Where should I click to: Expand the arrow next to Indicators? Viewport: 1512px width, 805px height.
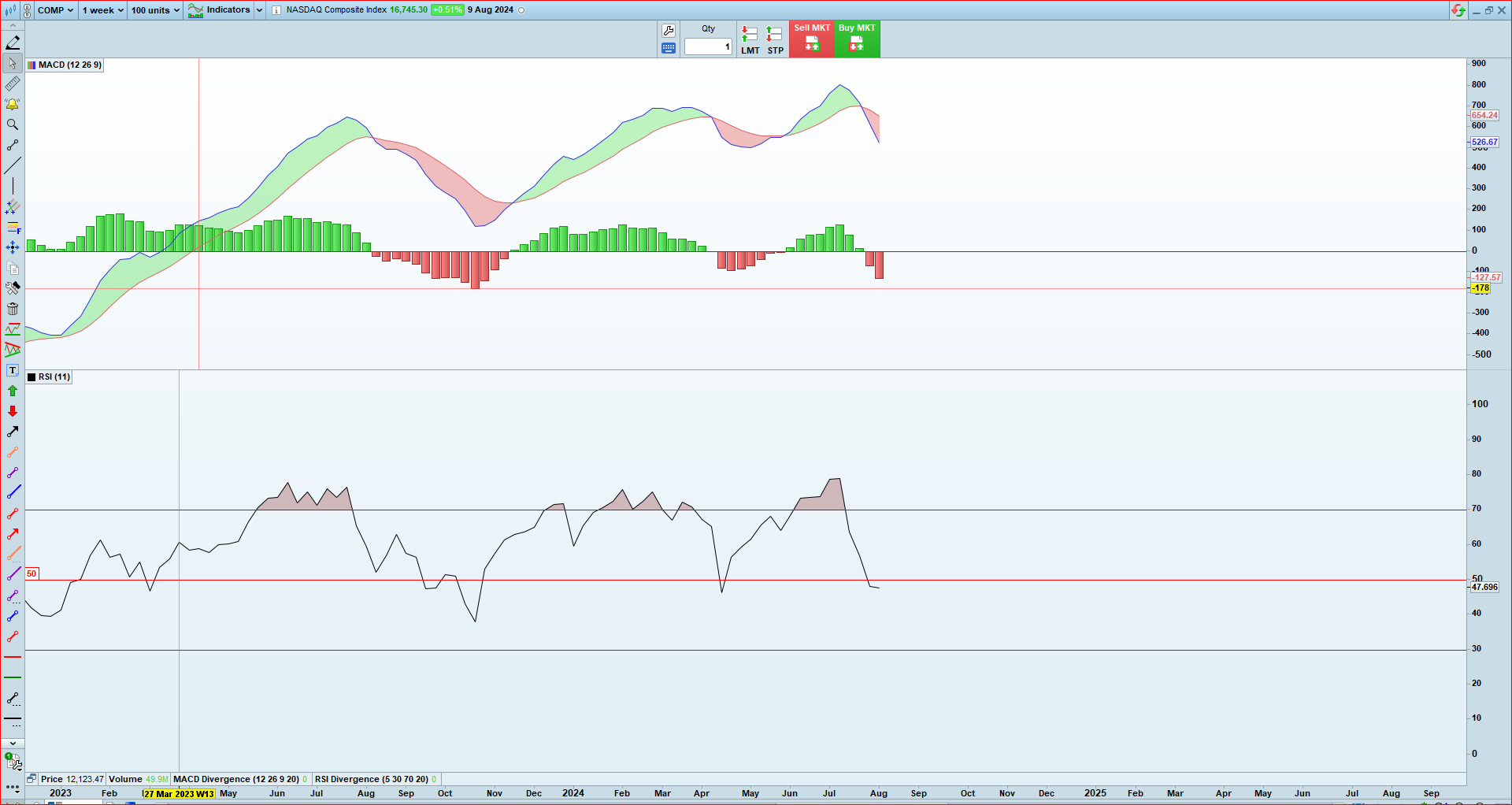(x=259, y=10)
